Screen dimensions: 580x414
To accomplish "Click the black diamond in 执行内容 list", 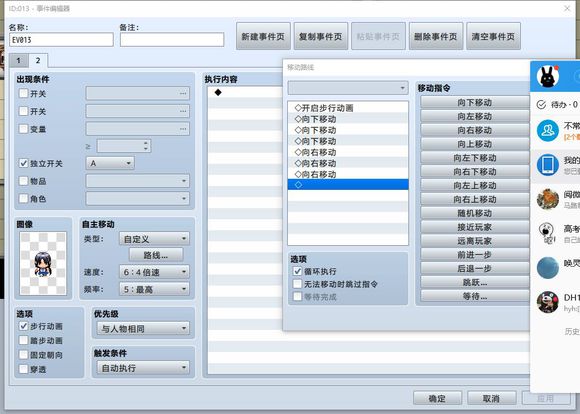I will (218, 92).
